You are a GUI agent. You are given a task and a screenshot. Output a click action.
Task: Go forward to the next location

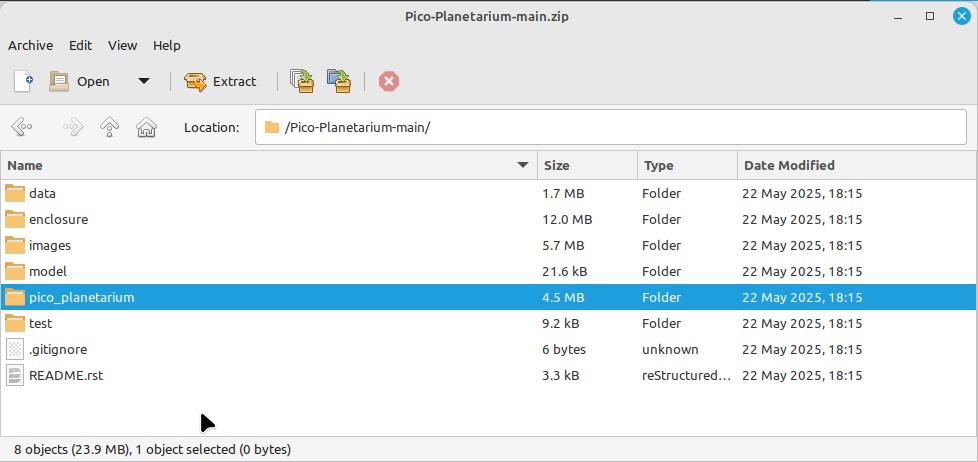[x=73, y=127]
